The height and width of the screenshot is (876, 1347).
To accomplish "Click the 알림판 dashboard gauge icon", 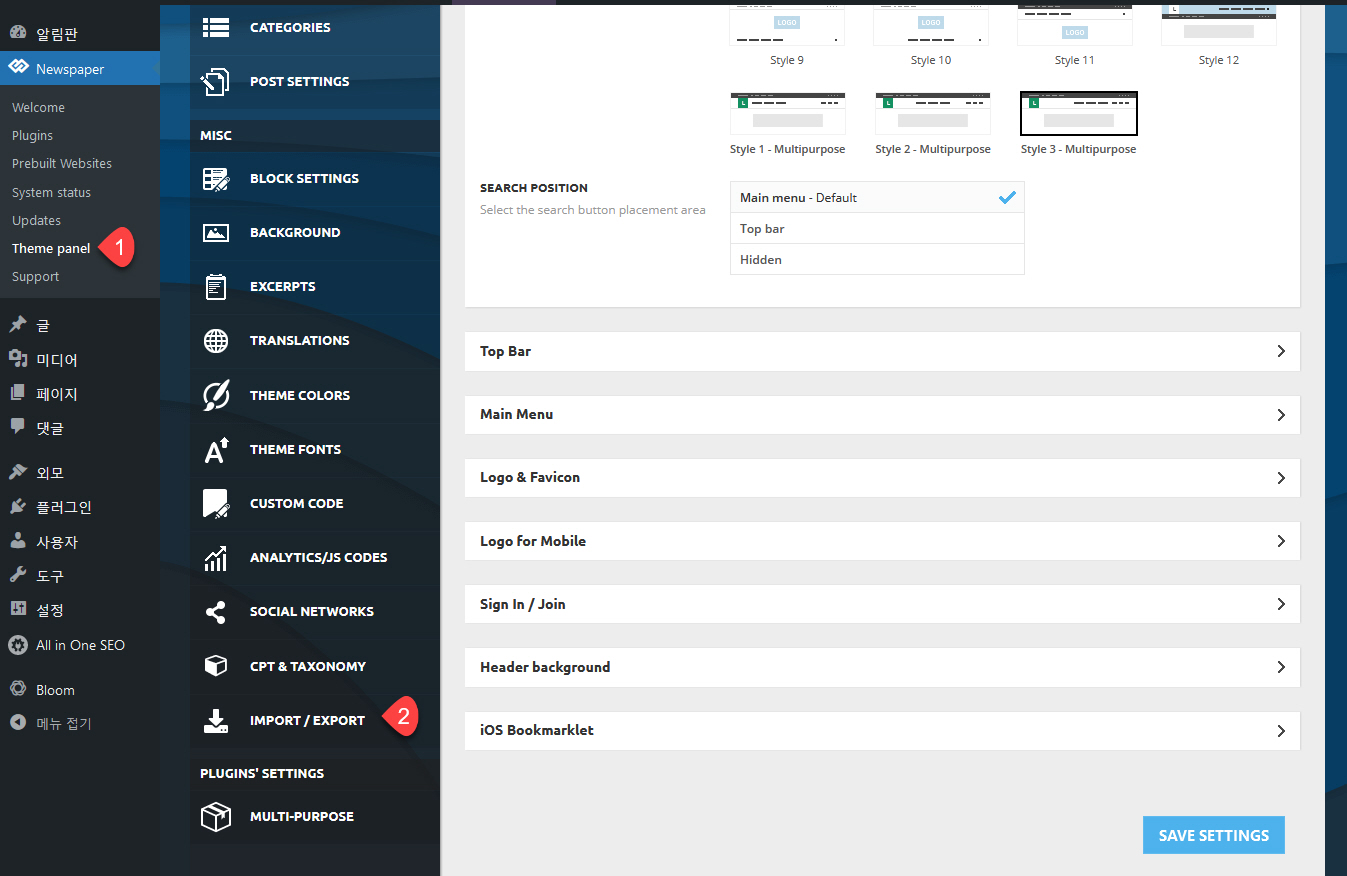I will tap(18, 34).
